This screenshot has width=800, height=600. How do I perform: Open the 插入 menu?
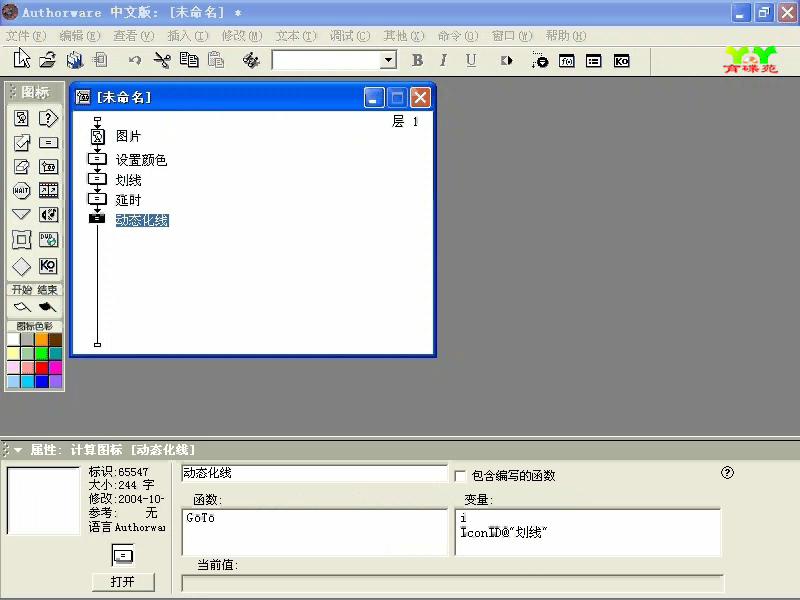coord(188,36)
